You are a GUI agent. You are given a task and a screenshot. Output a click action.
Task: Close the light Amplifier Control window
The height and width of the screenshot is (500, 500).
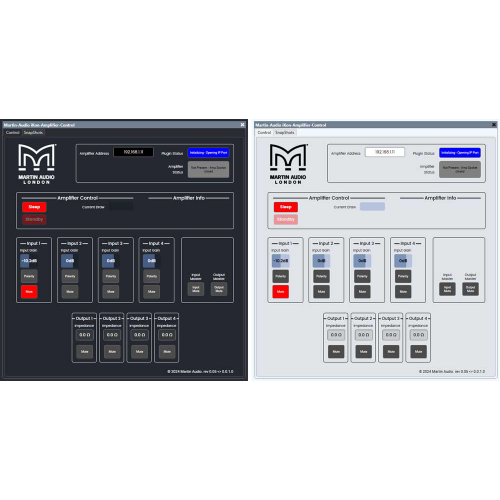tap(494, 125)
